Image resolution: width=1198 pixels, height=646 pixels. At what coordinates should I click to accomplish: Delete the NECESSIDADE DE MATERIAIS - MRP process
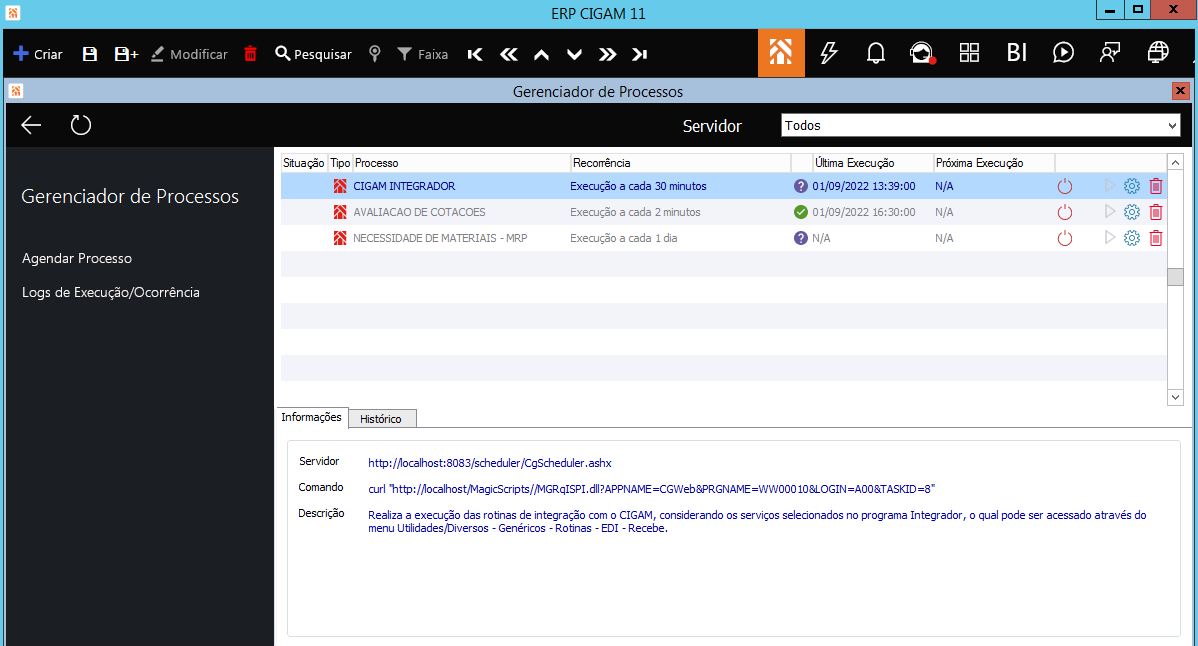pyautogui.click(x=1156, y=238)
